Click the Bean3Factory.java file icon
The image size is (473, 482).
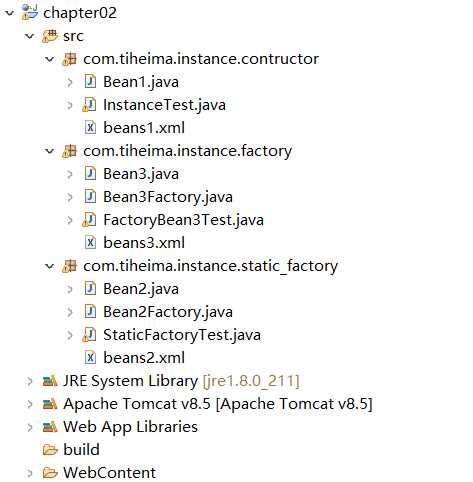[90, 197]
